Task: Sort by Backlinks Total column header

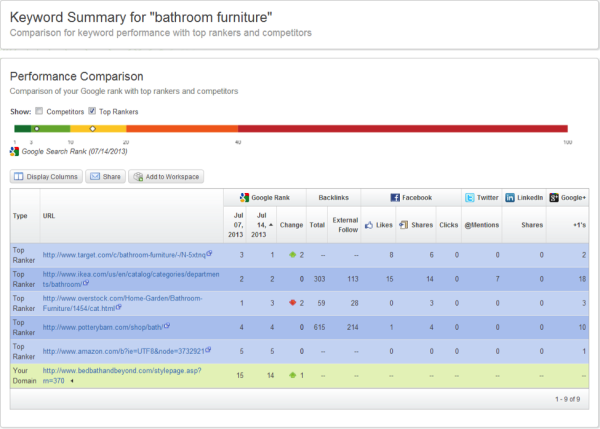Action: pos(317,225)
